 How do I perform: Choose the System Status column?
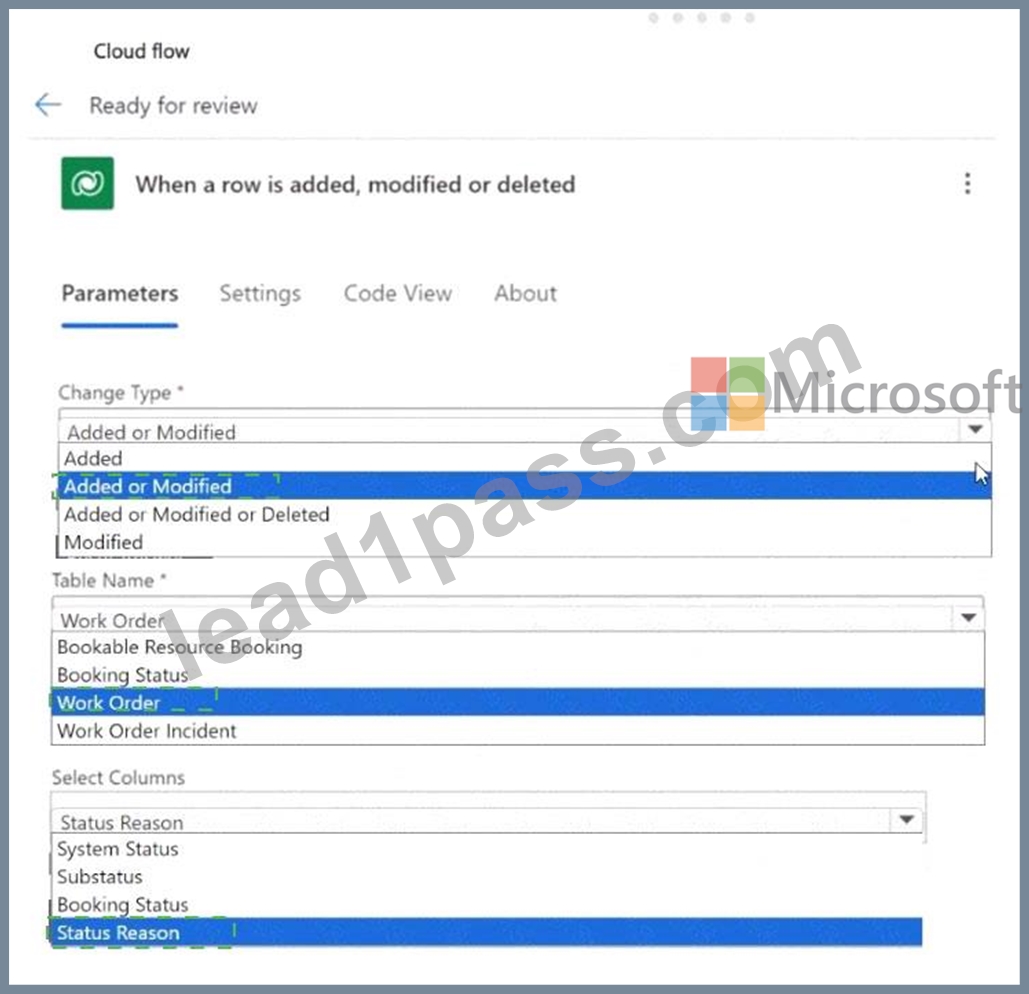[x=487, y=849]
